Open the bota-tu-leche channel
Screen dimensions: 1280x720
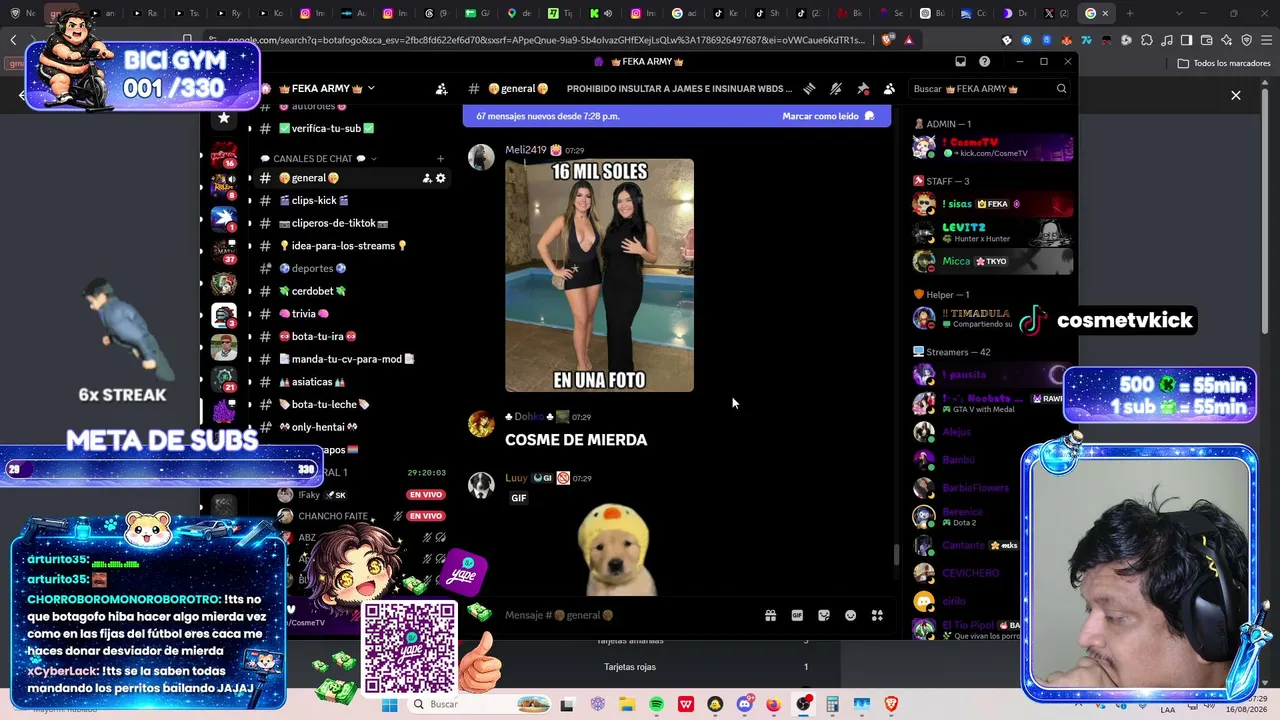(x=353, y=404)
